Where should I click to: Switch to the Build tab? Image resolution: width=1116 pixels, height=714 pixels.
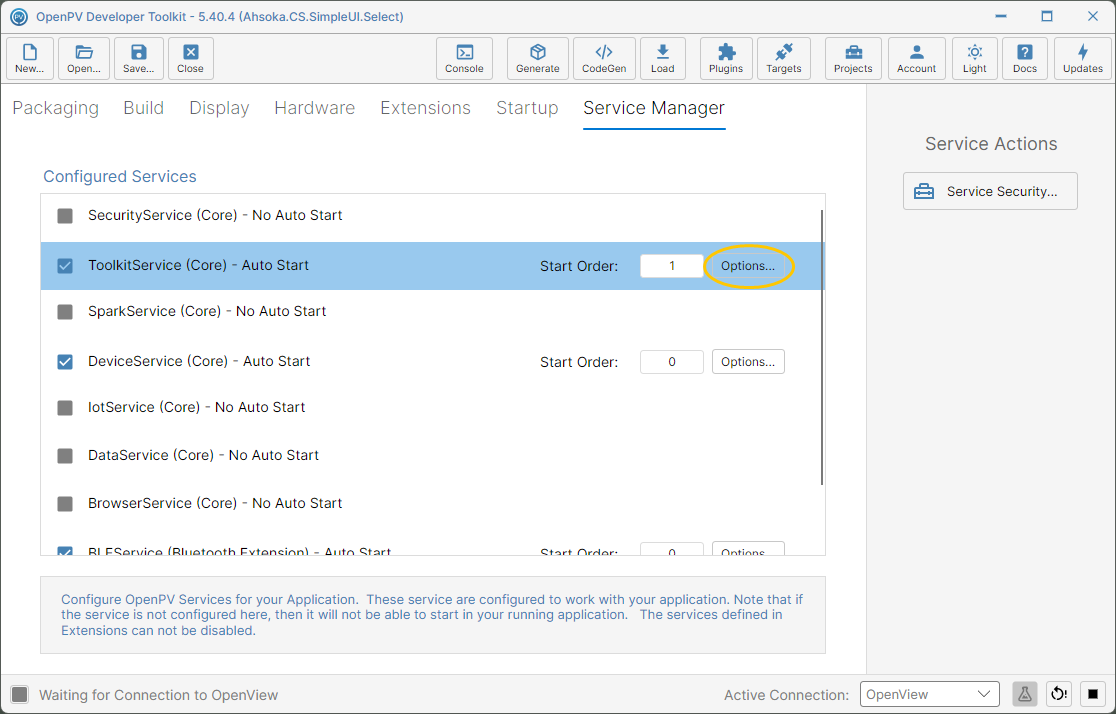pyautogui.click(x=144, y=107)
